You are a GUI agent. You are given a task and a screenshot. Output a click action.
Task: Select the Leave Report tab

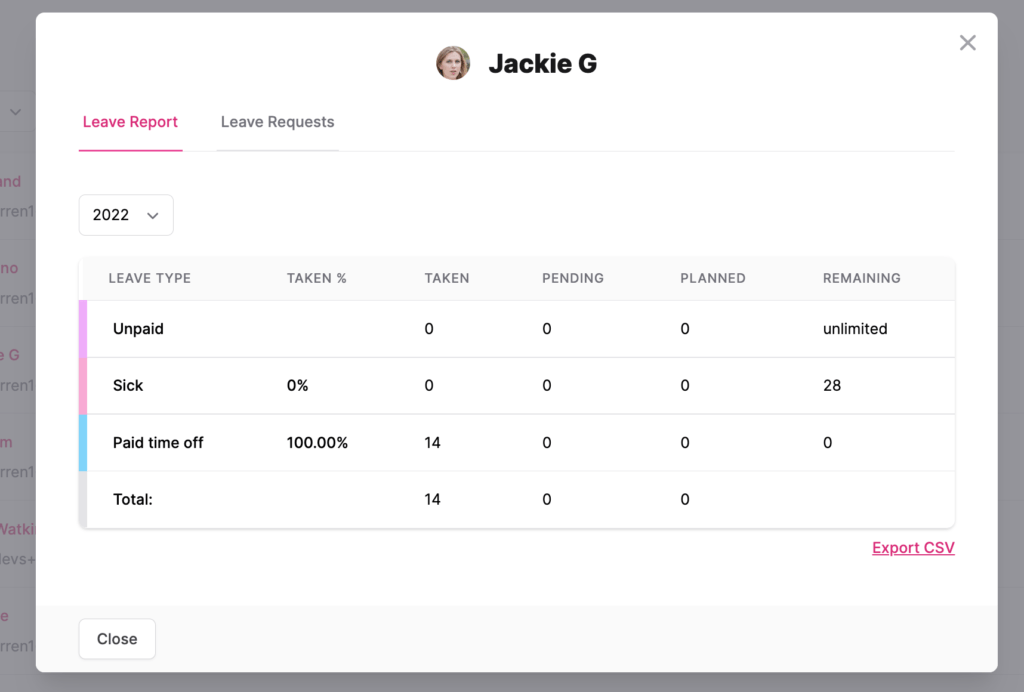click(130, 121)
